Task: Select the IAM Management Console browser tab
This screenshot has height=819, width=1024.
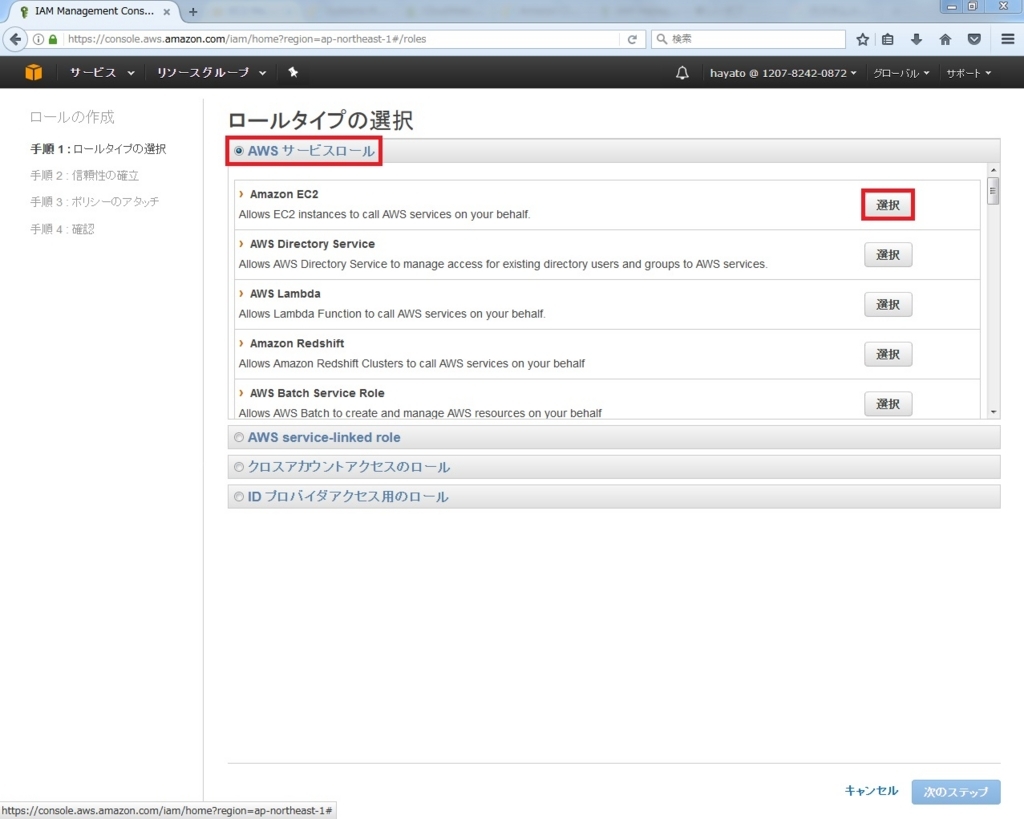Action: [x=94, y=12]
